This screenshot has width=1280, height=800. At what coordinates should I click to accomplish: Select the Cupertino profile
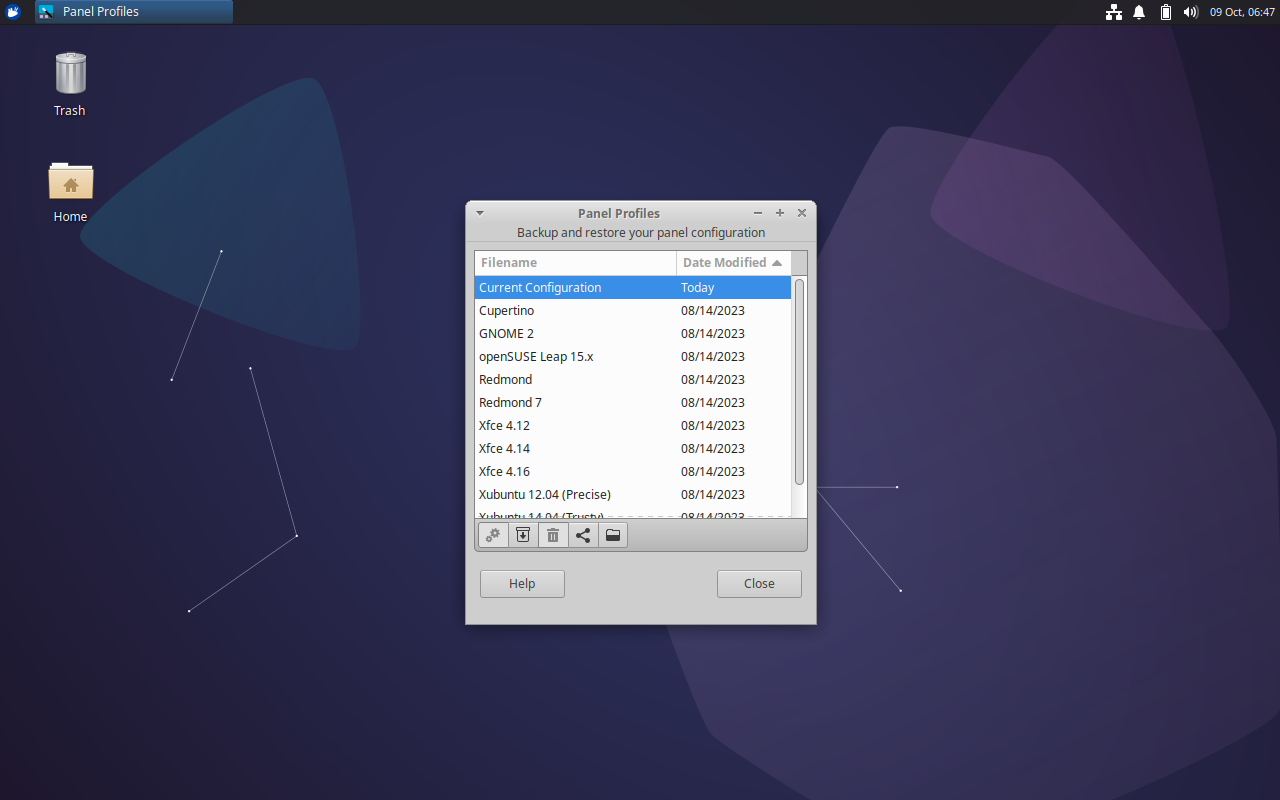pyautogui.click(x=632, y=310)
